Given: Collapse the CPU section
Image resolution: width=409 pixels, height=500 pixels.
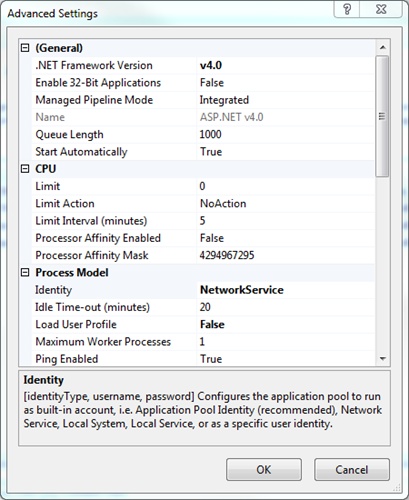Looking at the screenshot, I should [x=25, y=169].
